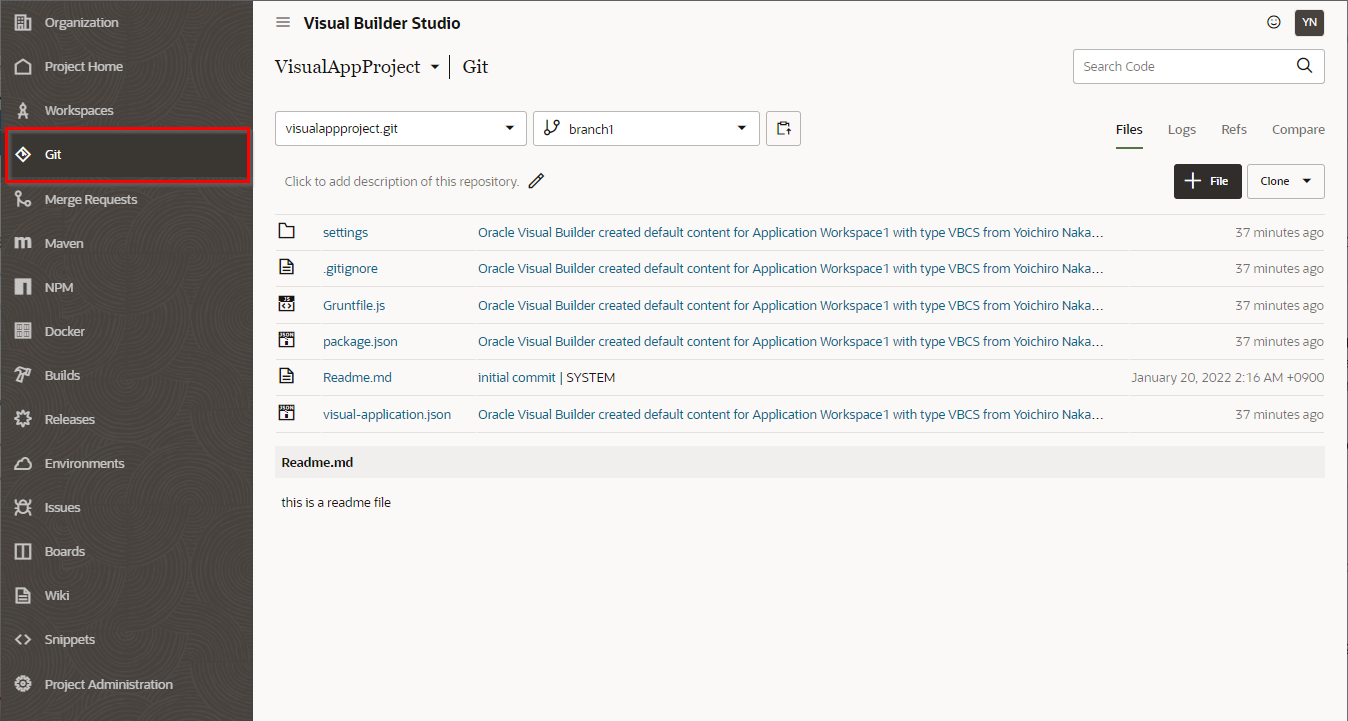
Task: Expand the branch1 branch selector
Action: pos(646,128)
